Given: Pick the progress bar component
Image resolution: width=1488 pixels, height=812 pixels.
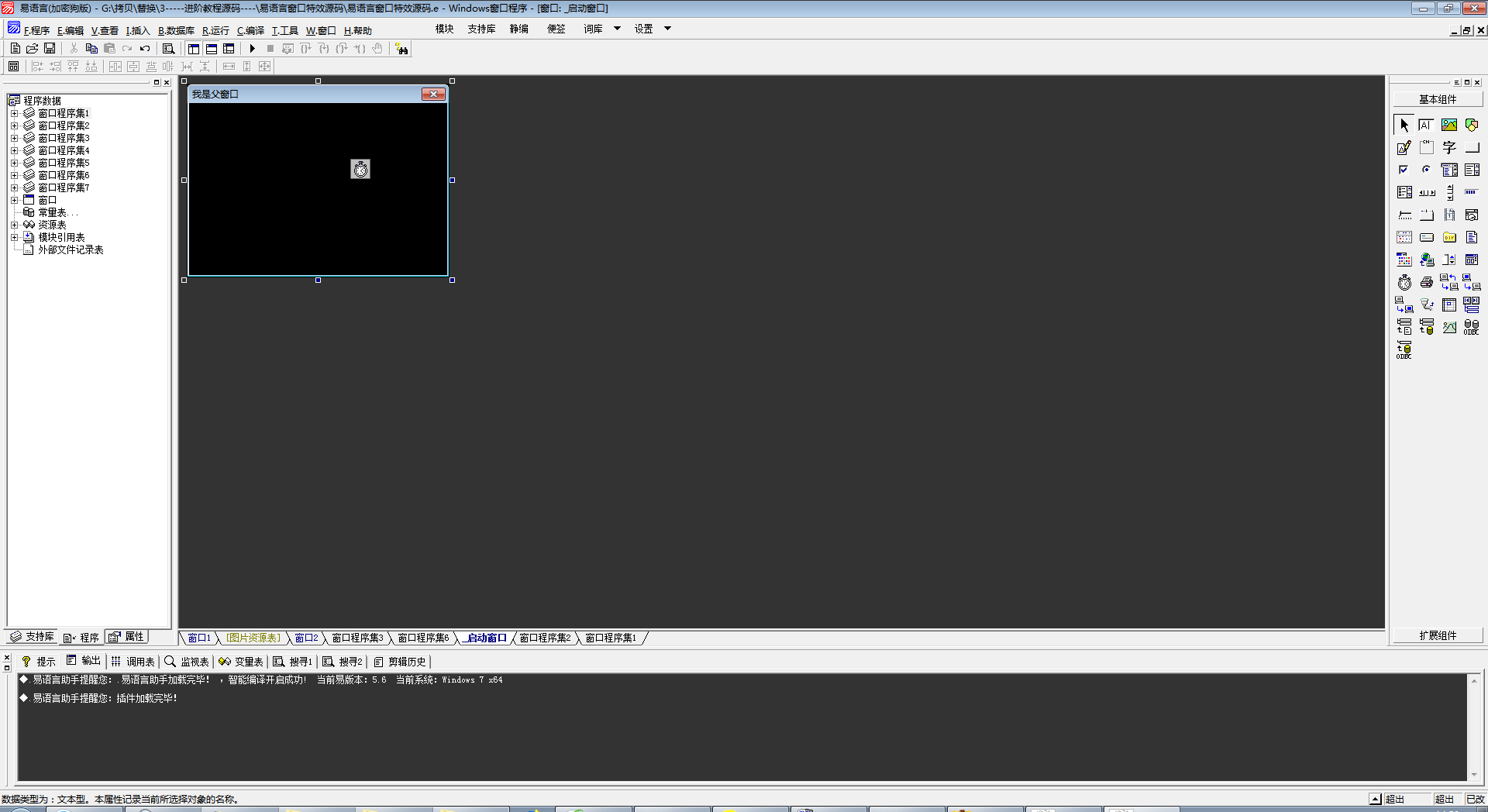Looking at the screenshot, I should [1472, 192].
